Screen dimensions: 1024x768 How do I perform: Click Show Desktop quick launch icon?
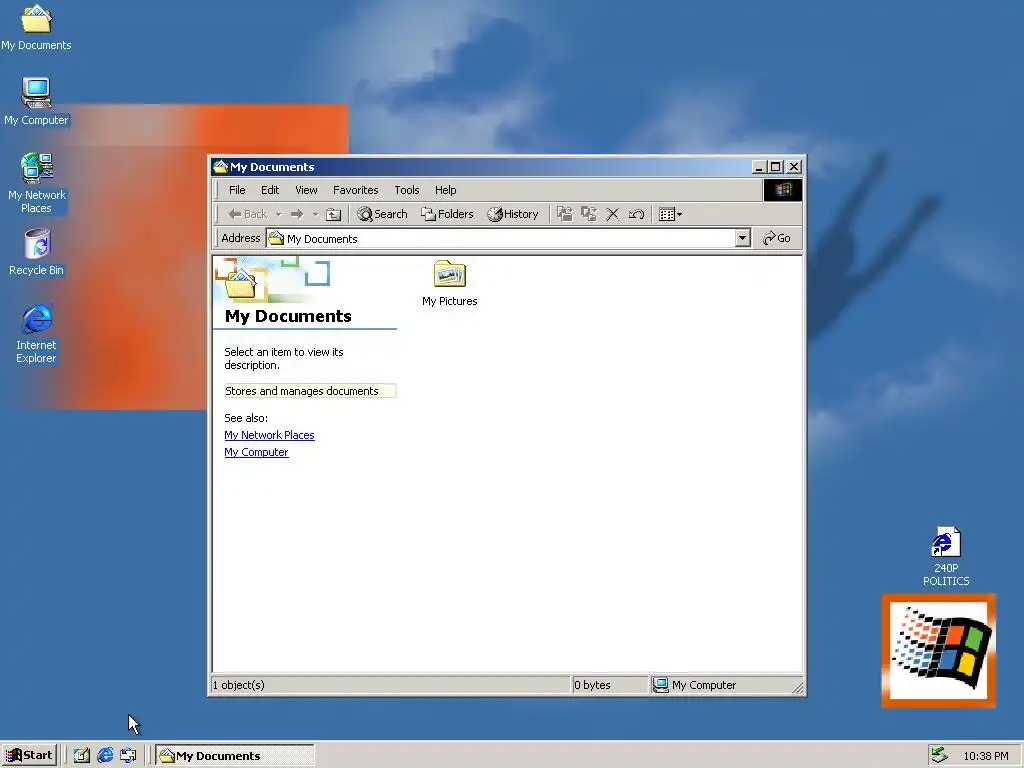[x=82, y=756]
